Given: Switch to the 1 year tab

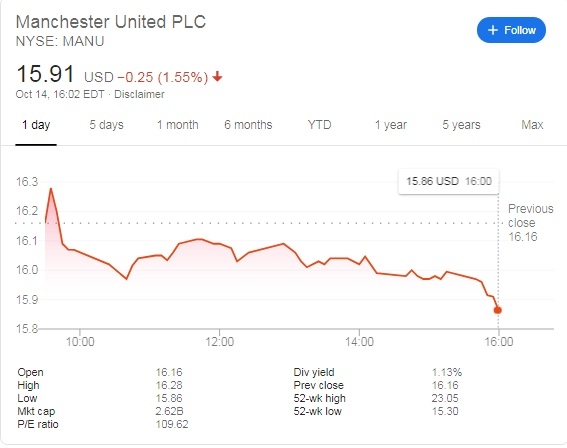Looking at the screenshot, I should (x=391, y=125).
